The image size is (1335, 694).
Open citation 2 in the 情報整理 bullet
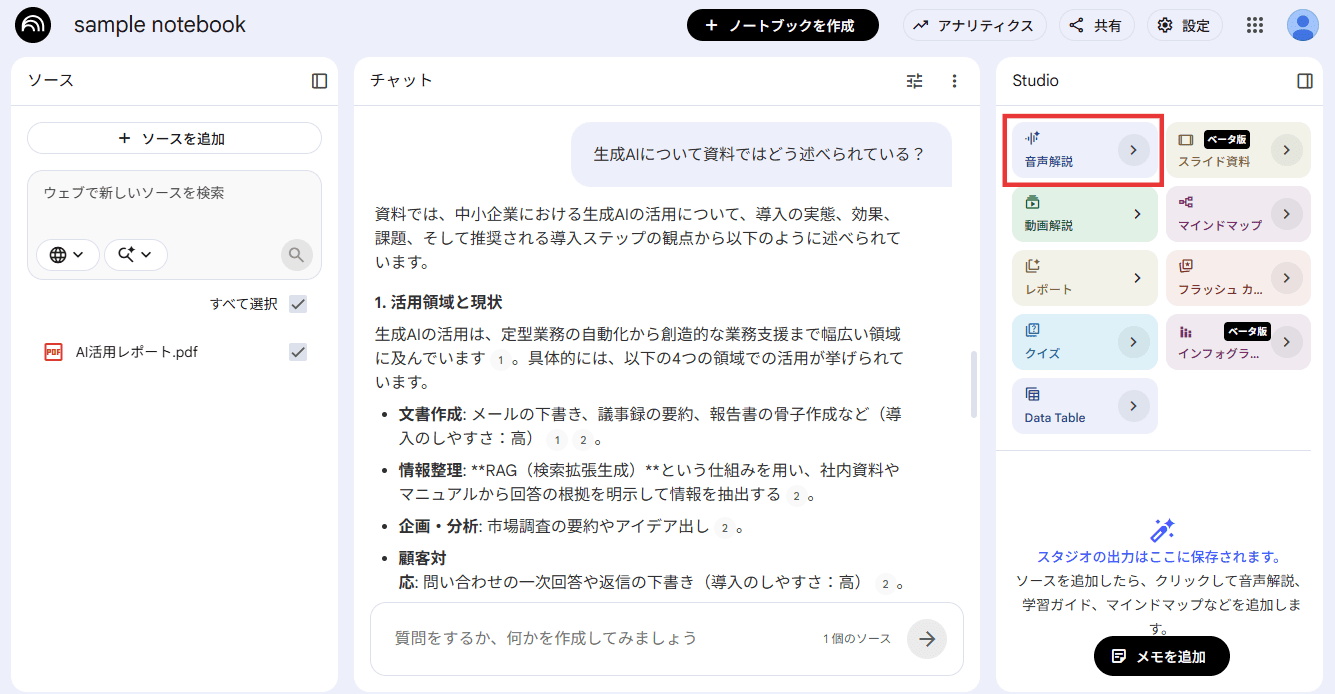coord(796,496)
